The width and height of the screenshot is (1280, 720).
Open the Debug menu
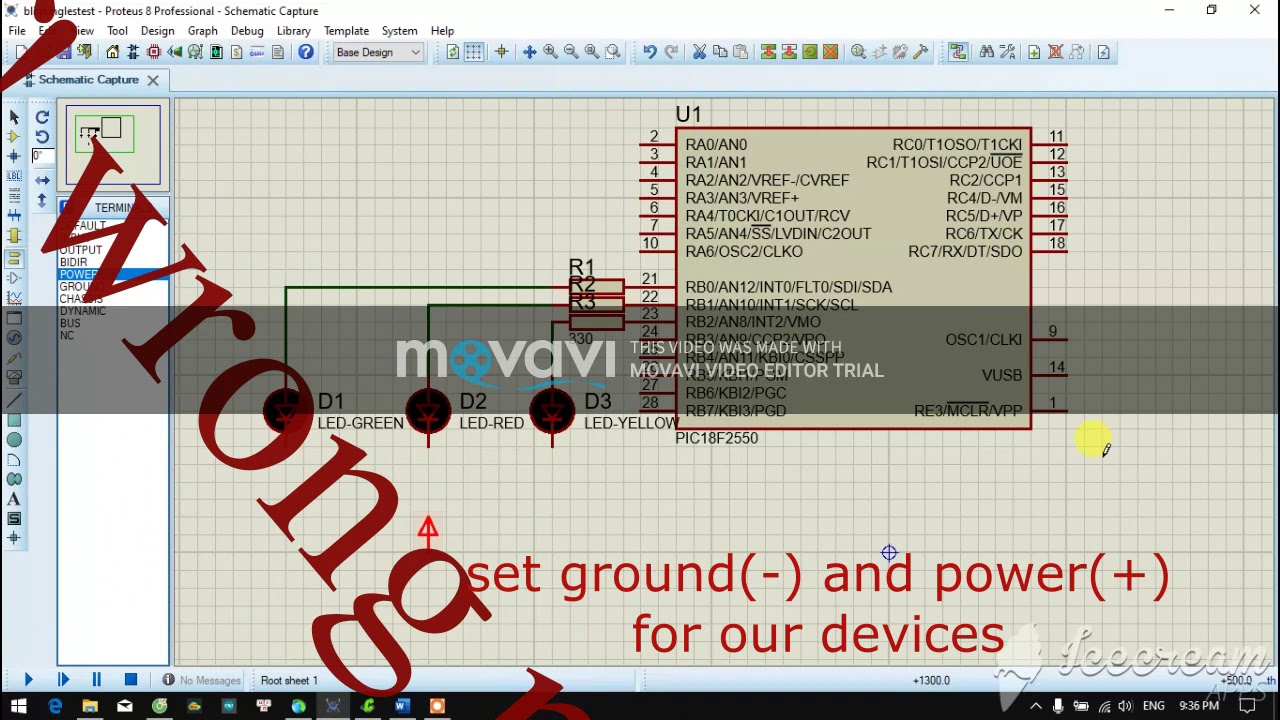coord(247,31)
